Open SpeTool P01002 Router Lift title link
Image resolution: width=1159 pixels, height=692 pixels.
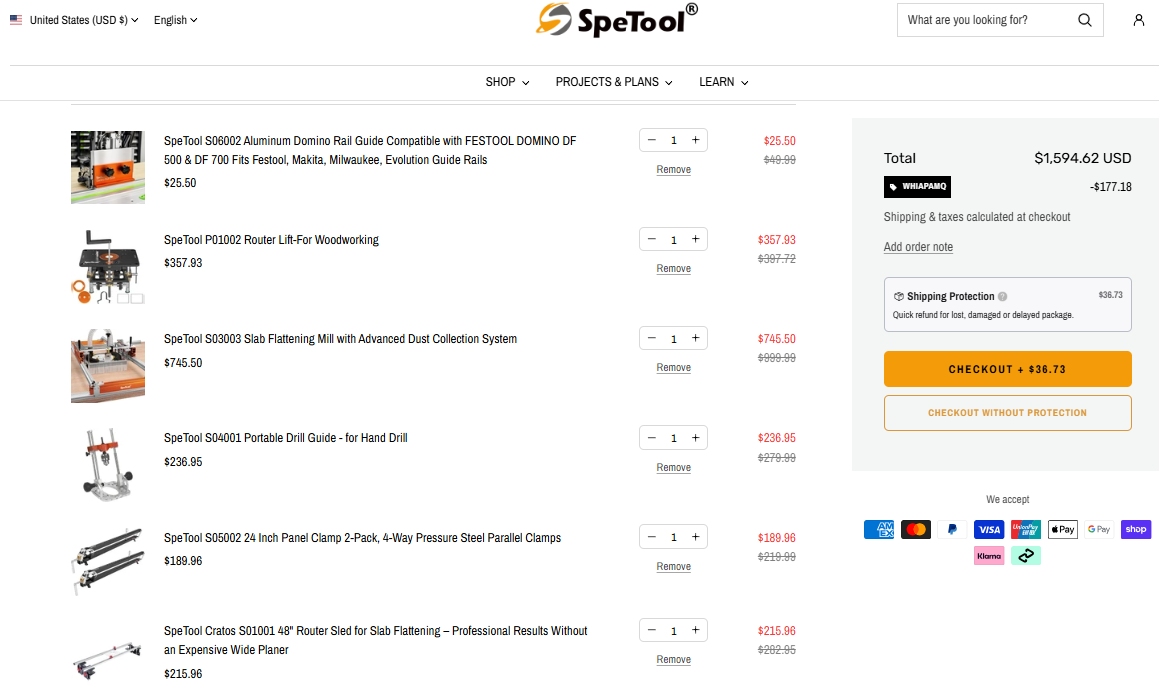pyautogui.click(x=271, y=240)
